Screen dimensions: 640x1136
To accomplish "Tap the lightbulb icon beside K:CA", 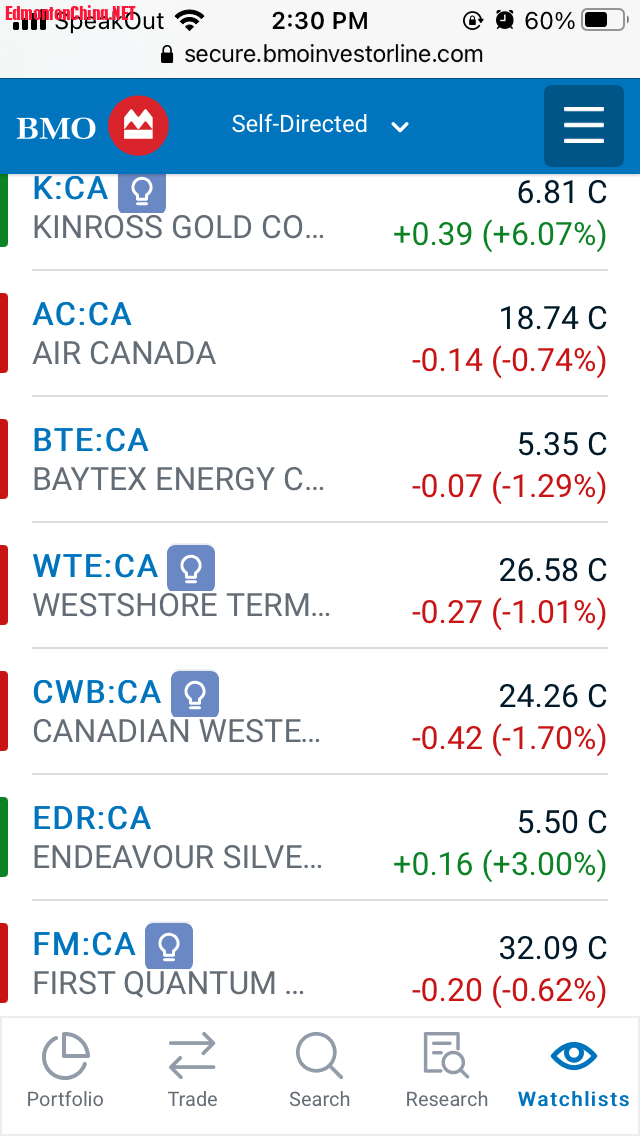I will point(142,191).
